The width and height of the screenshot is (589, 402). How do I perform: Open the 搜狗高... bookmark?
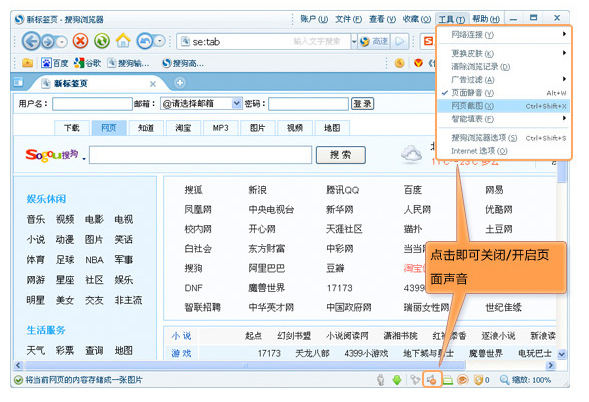[x=183, y=63]
